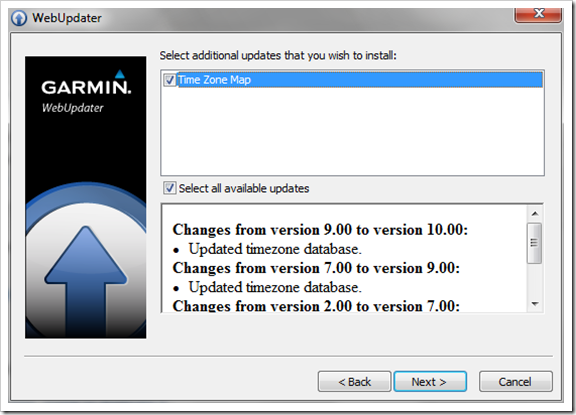Click the changelog scroll down arrow

[x=535, y=304]
